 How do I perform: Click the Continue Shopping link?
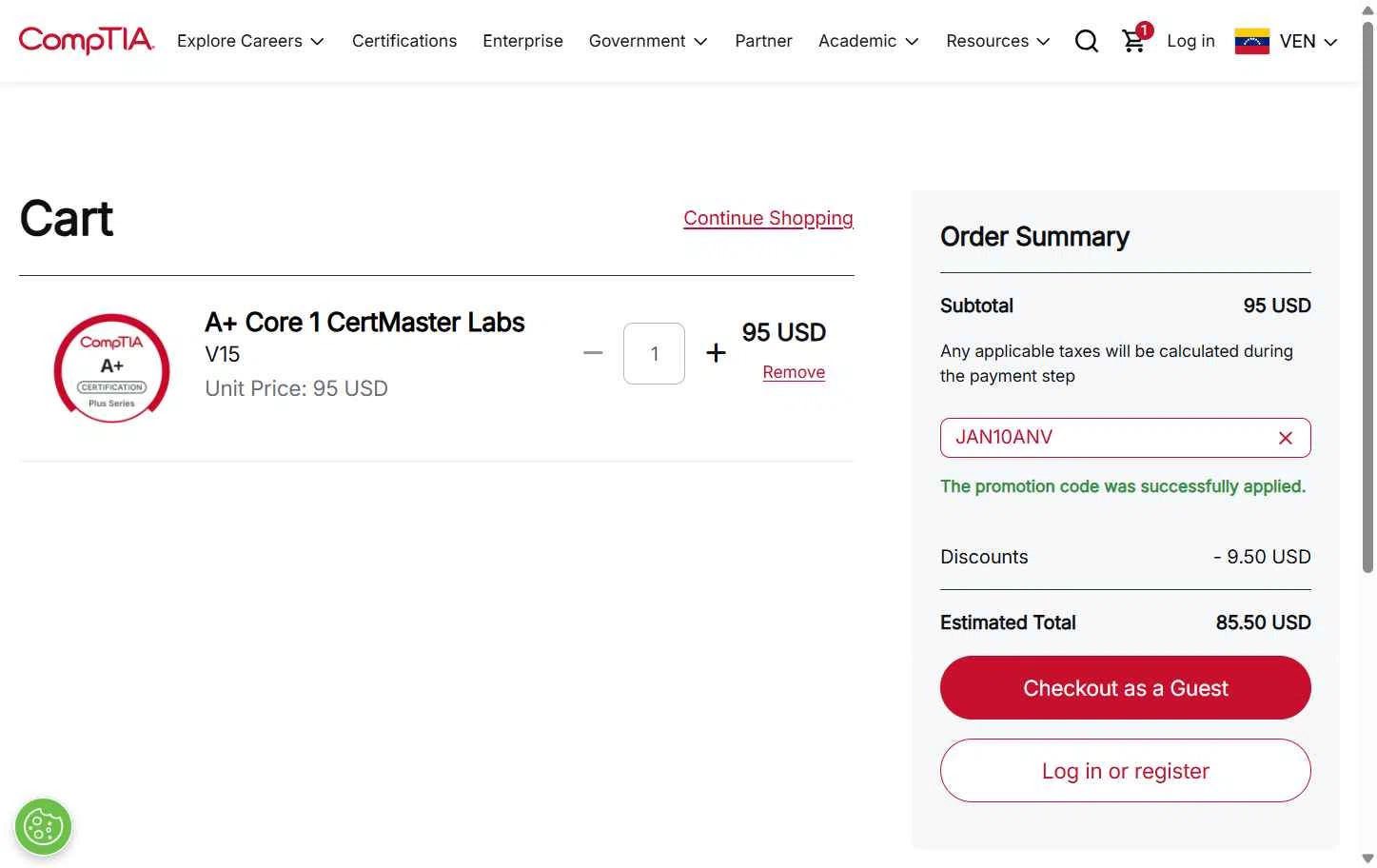pyautogui.click(x=768, y=218)
